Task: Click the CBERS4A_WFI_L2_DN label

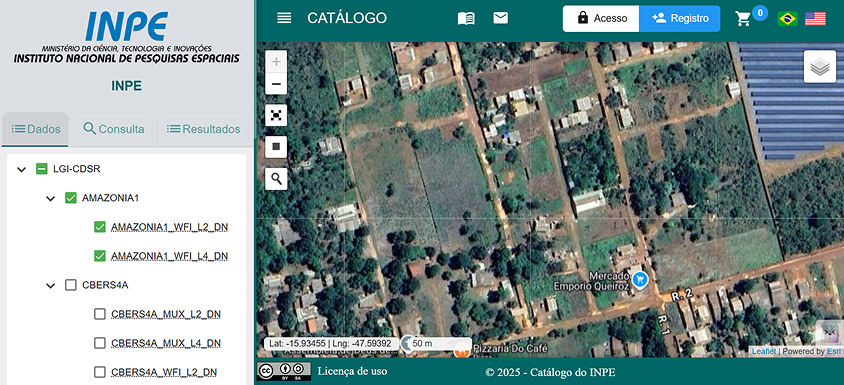Action: pyautogui.click(x=164, y=372)
